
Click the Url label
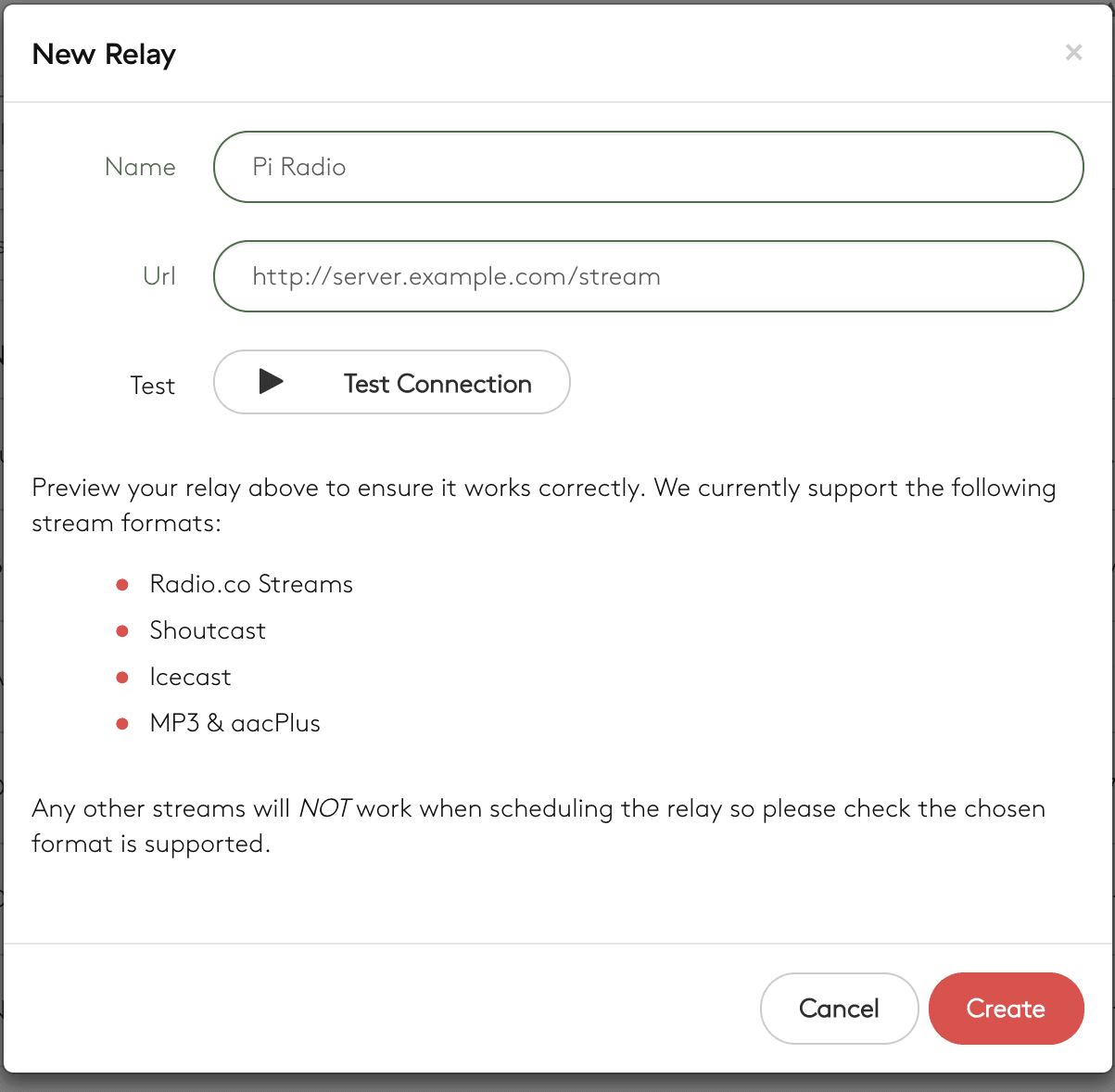pos(158,276)
